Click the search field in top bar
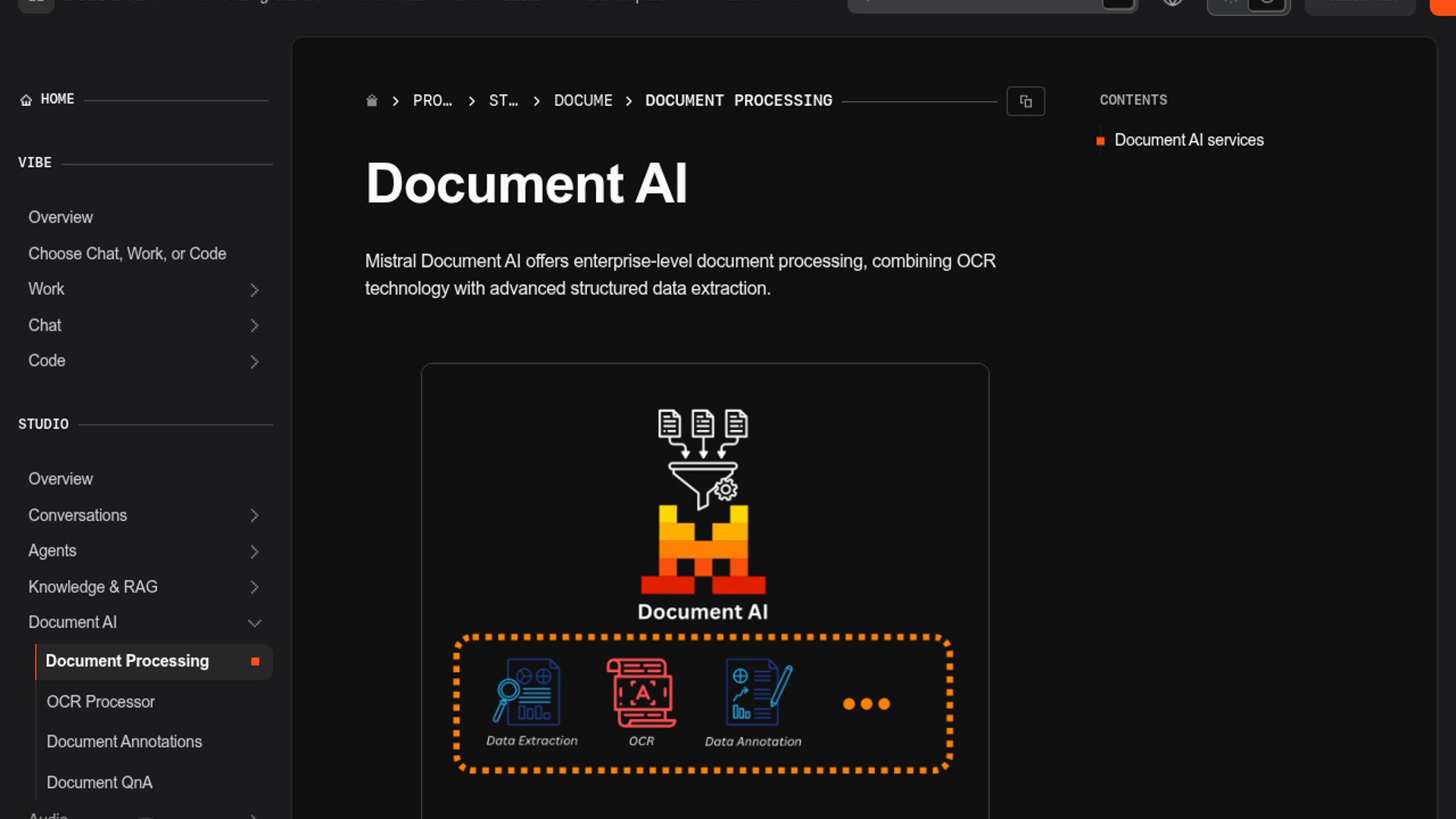 coord(992,4)
